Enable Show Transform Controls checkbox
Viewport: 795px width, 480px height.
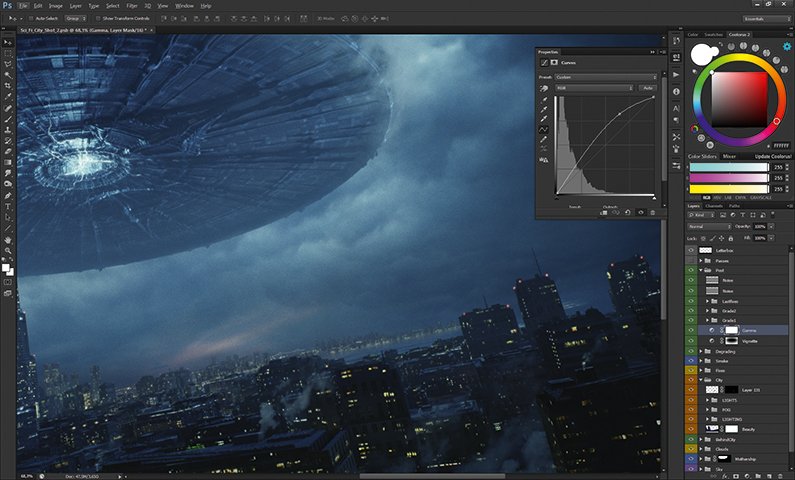(98, 19)
